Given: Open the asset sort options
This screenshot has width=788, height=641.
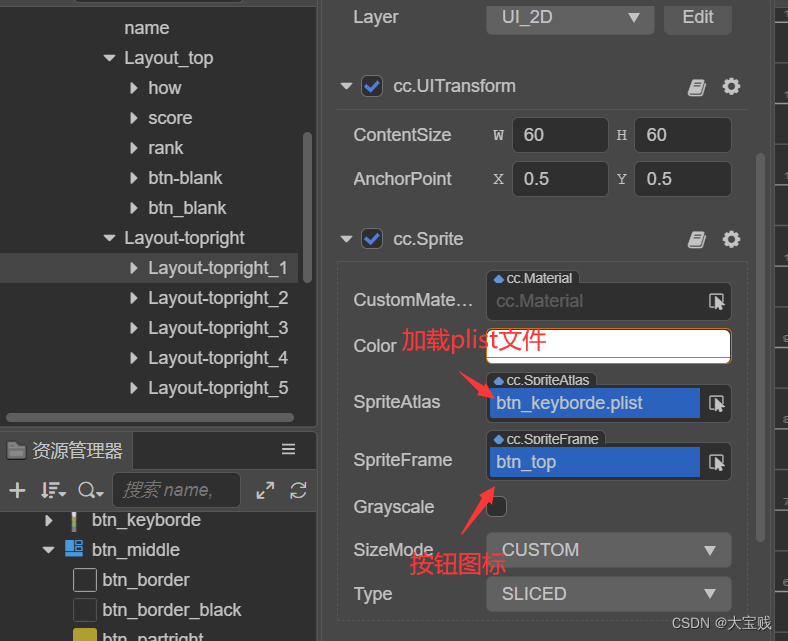Looking at the screenshot, I should [52, 490].
